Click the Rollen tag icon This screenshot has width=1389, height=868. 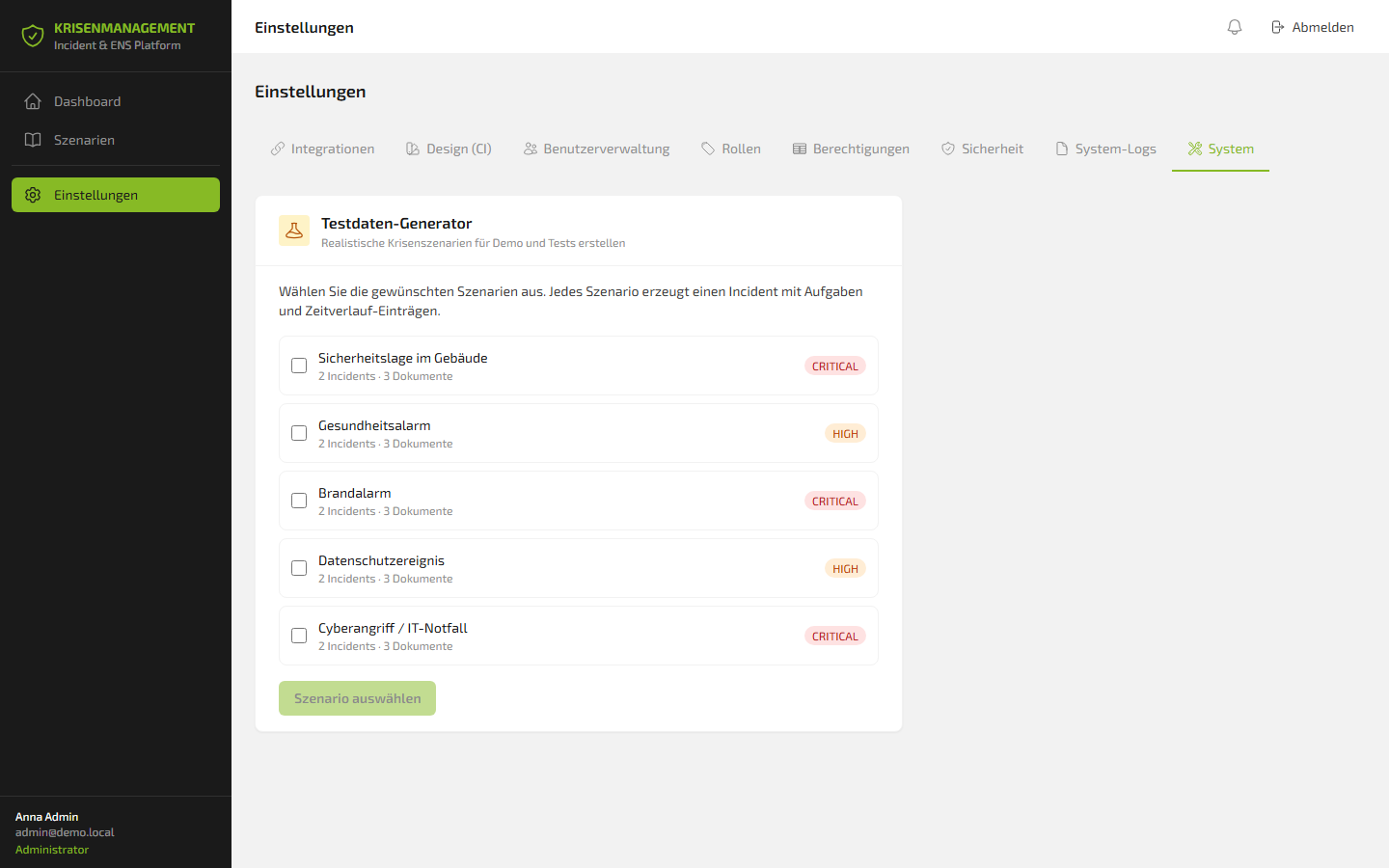click(708, 149)
